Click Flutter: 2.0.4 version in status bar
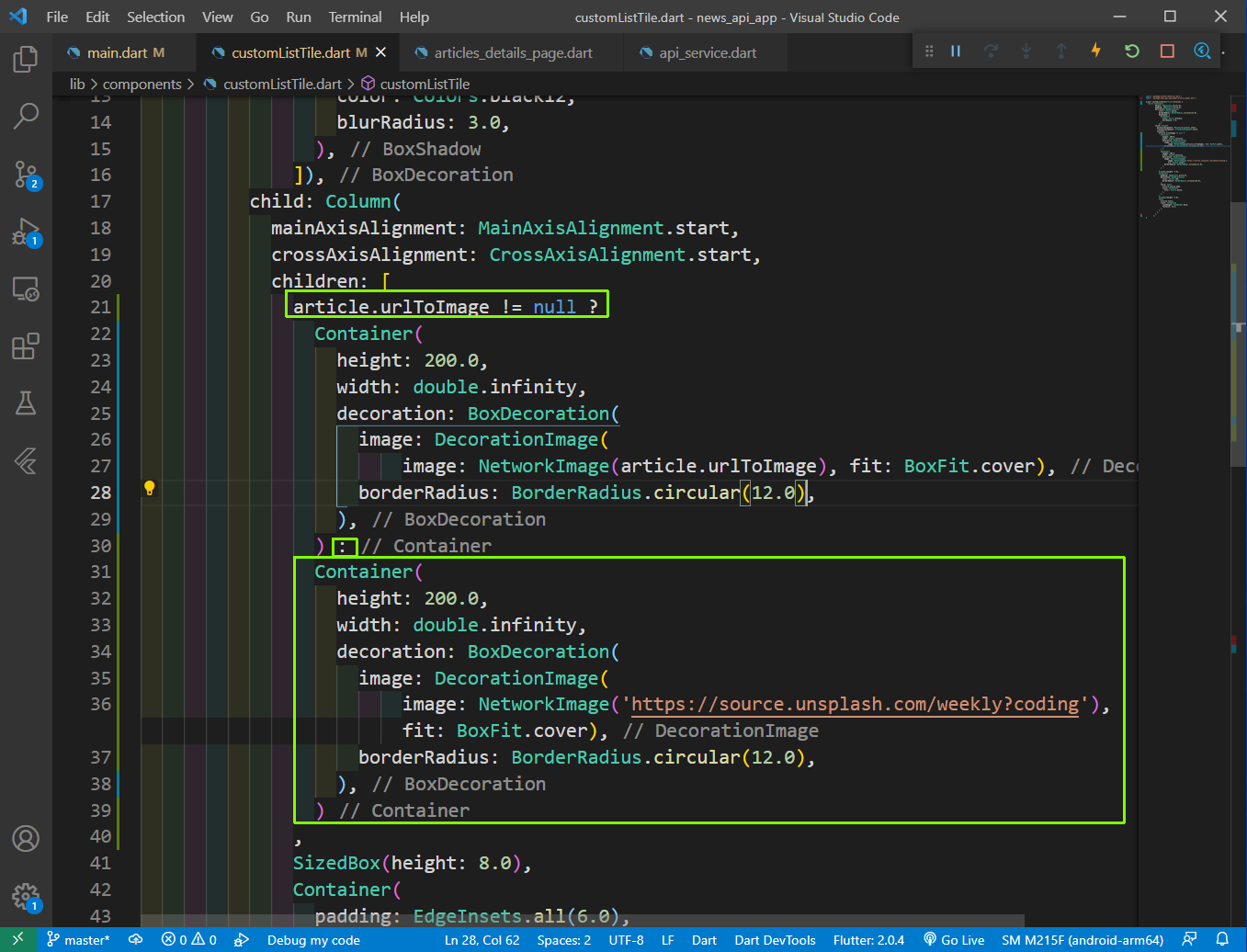Viewport: 1247px width, 952px height. click(x=868, y=939)
